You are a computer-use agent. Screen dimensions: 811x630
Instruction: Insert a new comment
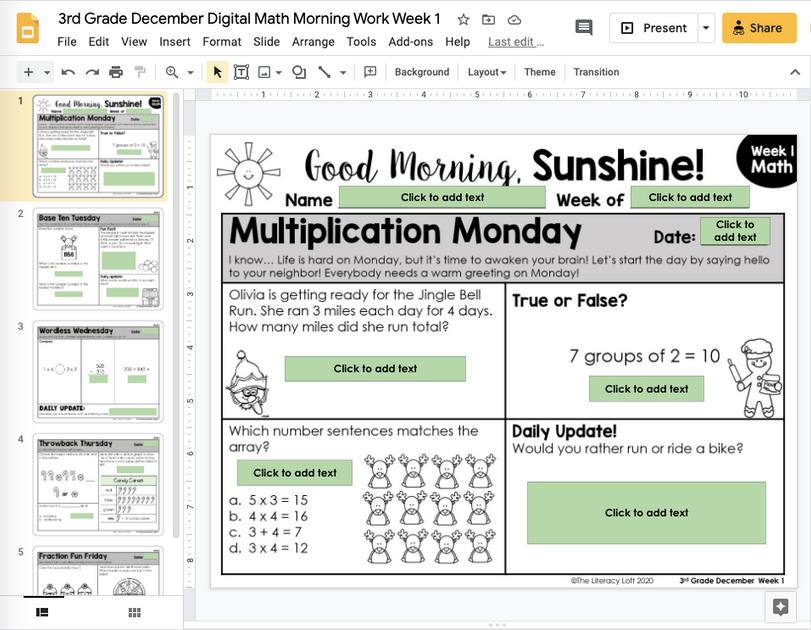click(x=371, y=72)
